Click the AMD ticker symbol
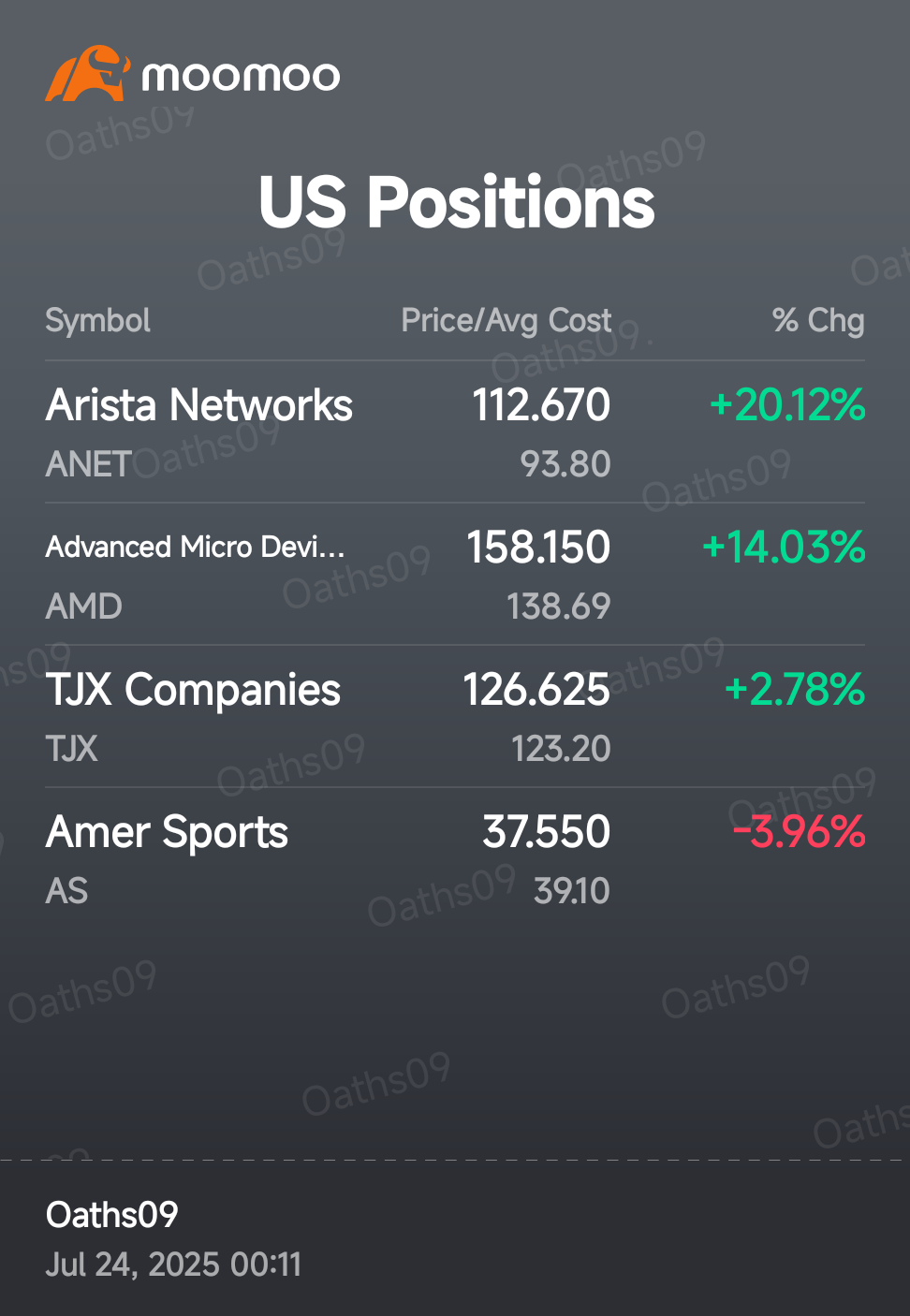Image resolution: width=910 pixels, height=1316 pixels. coord(83,607)
